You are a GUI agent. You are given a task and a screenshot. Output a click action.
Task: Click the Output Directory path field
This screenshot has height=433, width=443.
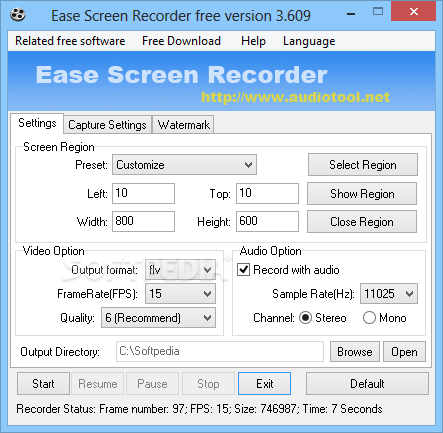(x=220, y=351)
